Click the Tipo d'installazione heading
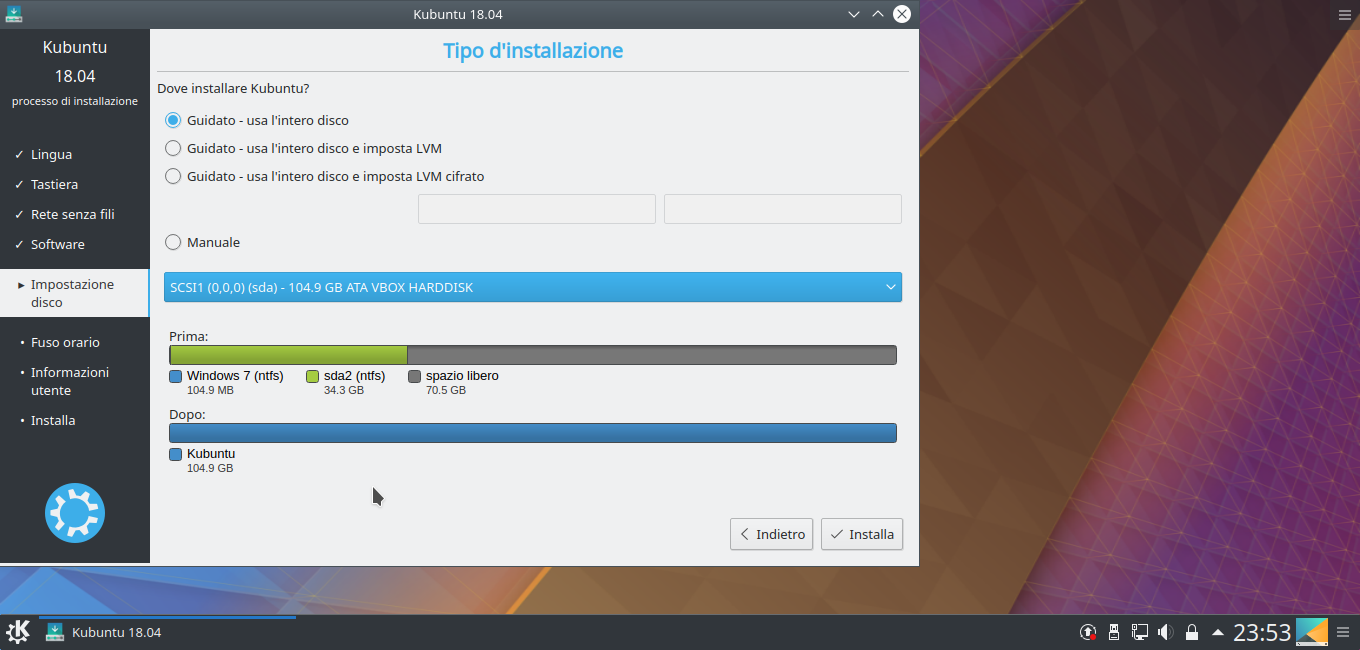 pos(533,50)
